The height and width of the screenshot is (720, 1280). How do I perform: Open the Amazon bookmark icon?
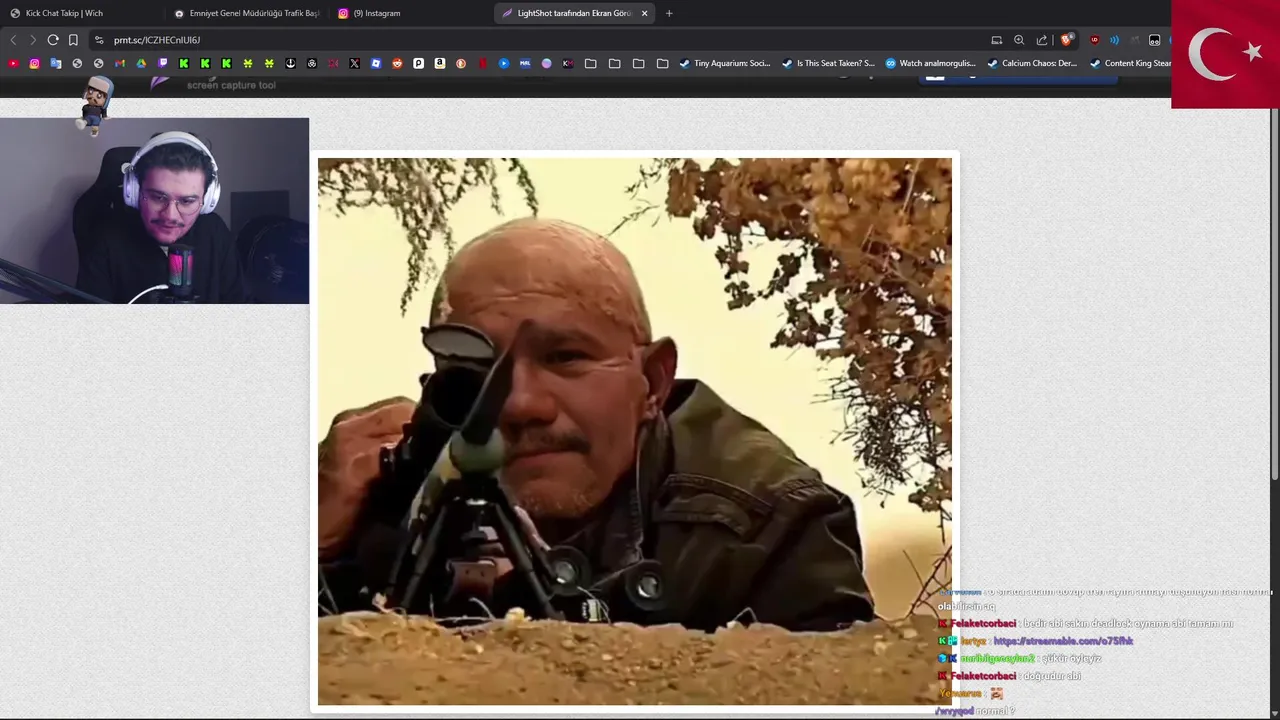tap(440, 63)
